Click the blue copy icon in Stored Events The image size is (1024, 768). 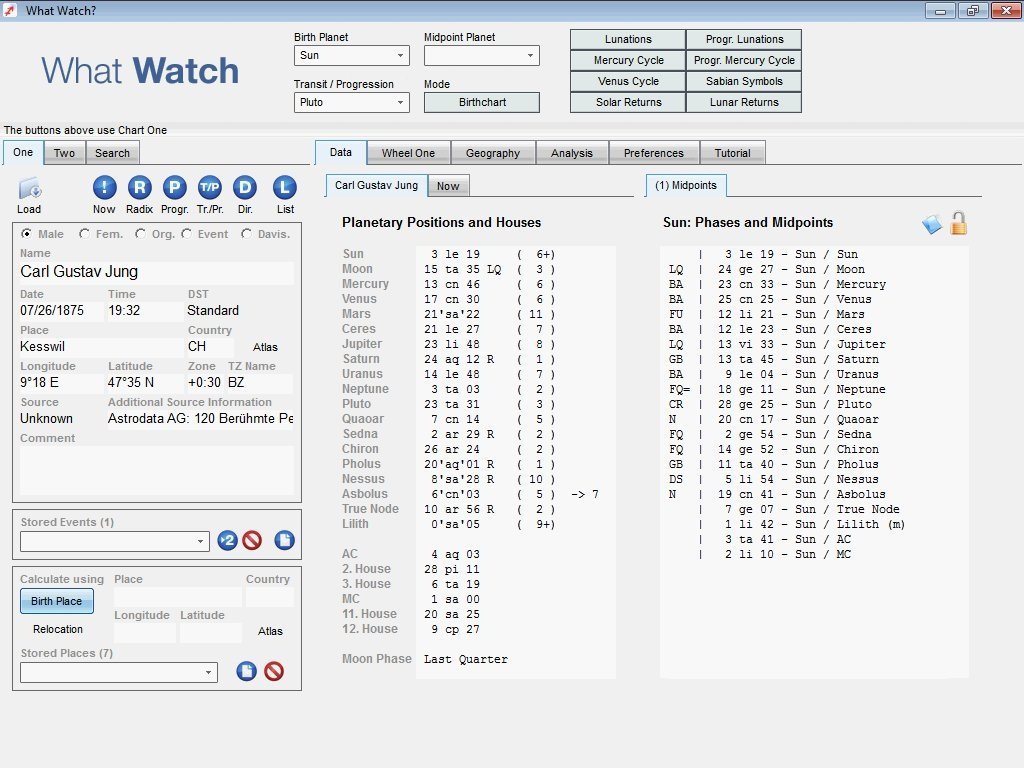click(x=284, y=540)
